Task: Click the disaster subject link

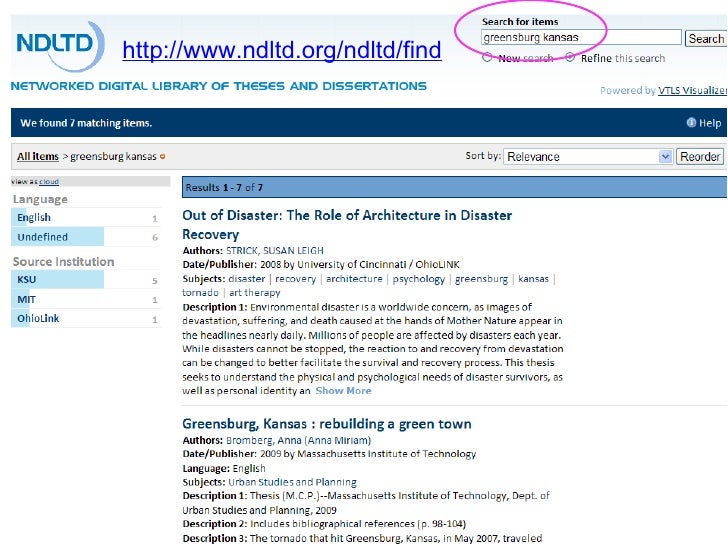Action: 247,279
